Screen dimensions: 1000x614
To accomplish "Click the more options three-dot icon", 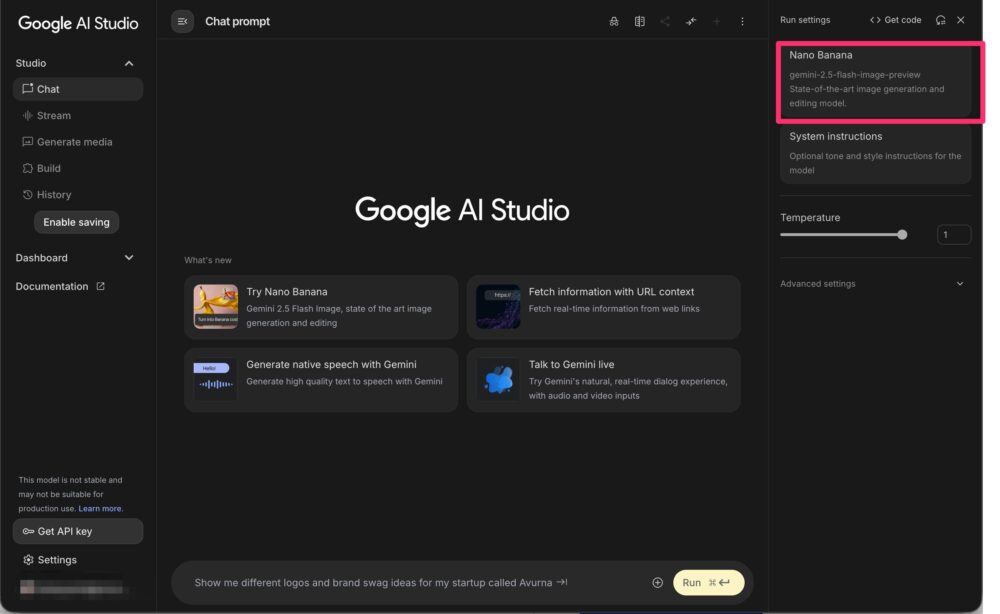I will 742,21.
